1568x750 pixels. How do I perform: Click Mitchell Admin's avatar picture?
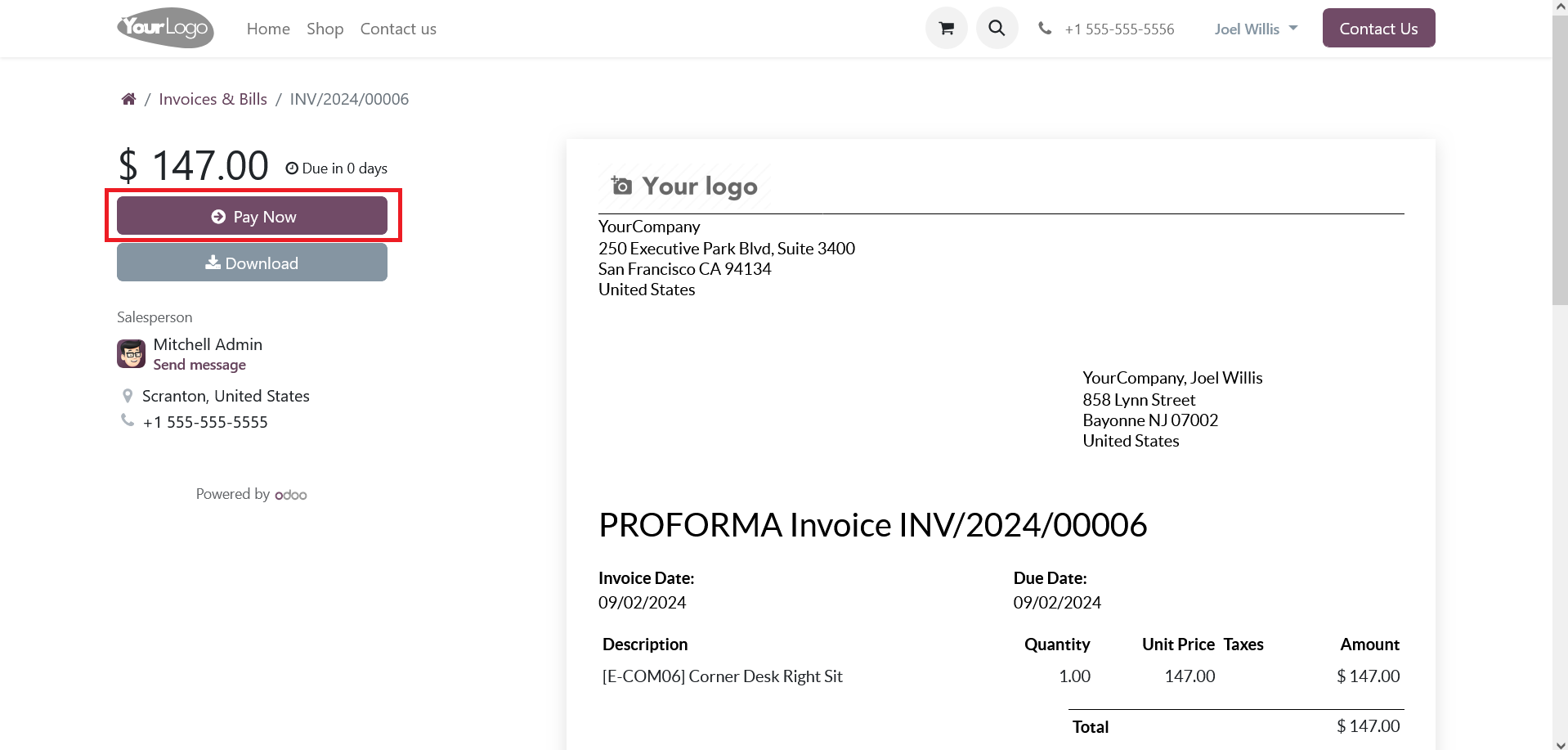point(131,353)
